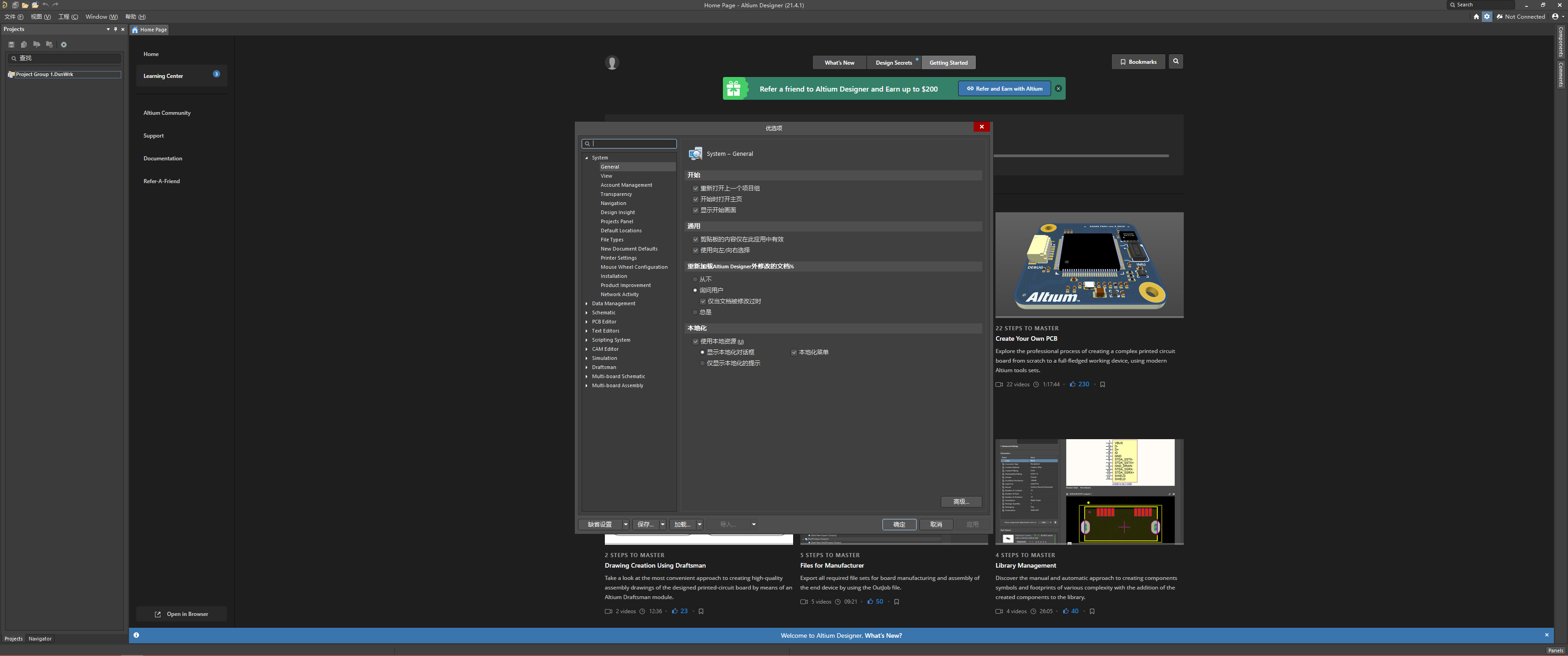Click the 取消 button
Screen dimensions: 1568x656
point(936,525)
